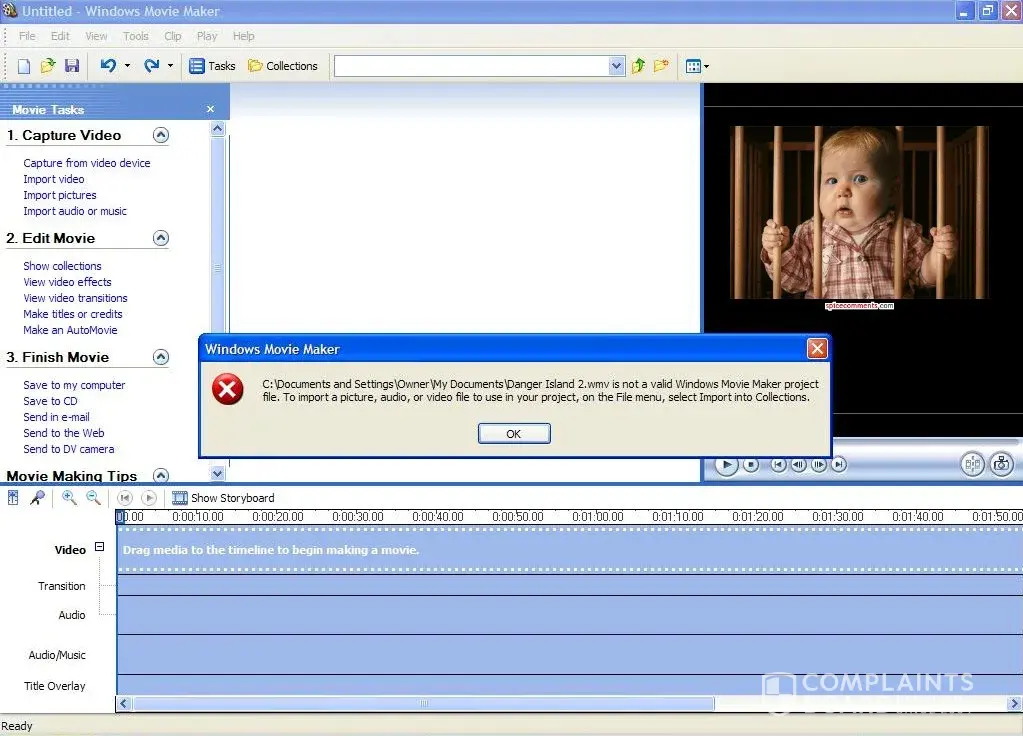The image size is (1023, 736).
Task: Collapse the Video track expander
Action: click(99, 547)
